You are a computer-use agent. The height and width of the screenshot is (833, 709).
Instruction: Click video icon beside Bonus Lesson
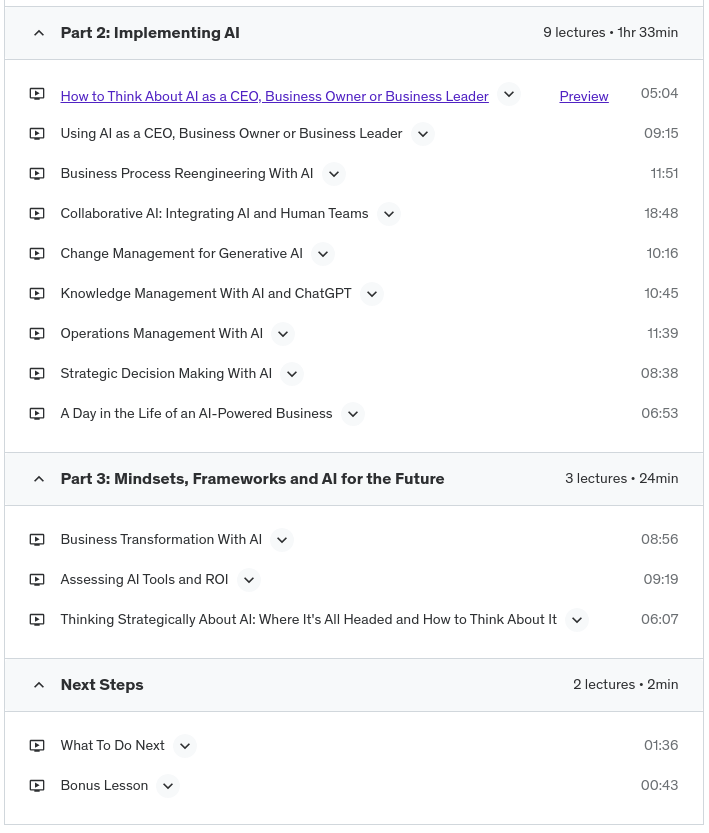pos(37,786)
